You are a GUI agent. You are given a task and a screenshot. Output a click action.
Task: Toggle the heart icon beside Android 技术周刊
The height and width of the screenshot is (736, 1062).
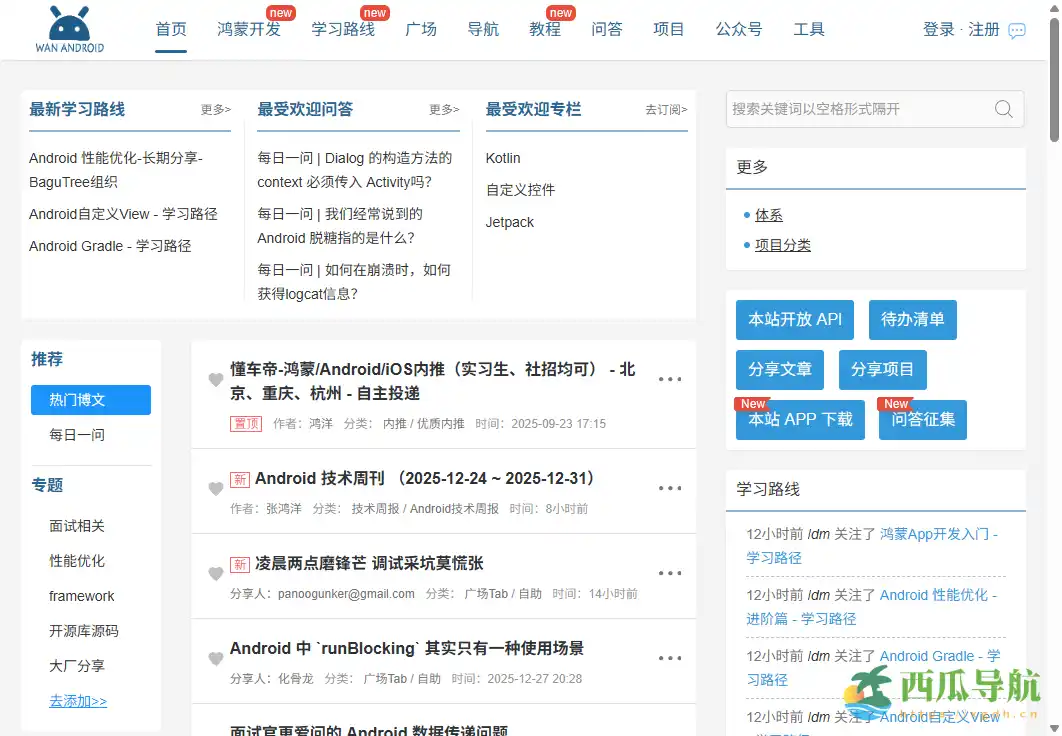[215, 488]
